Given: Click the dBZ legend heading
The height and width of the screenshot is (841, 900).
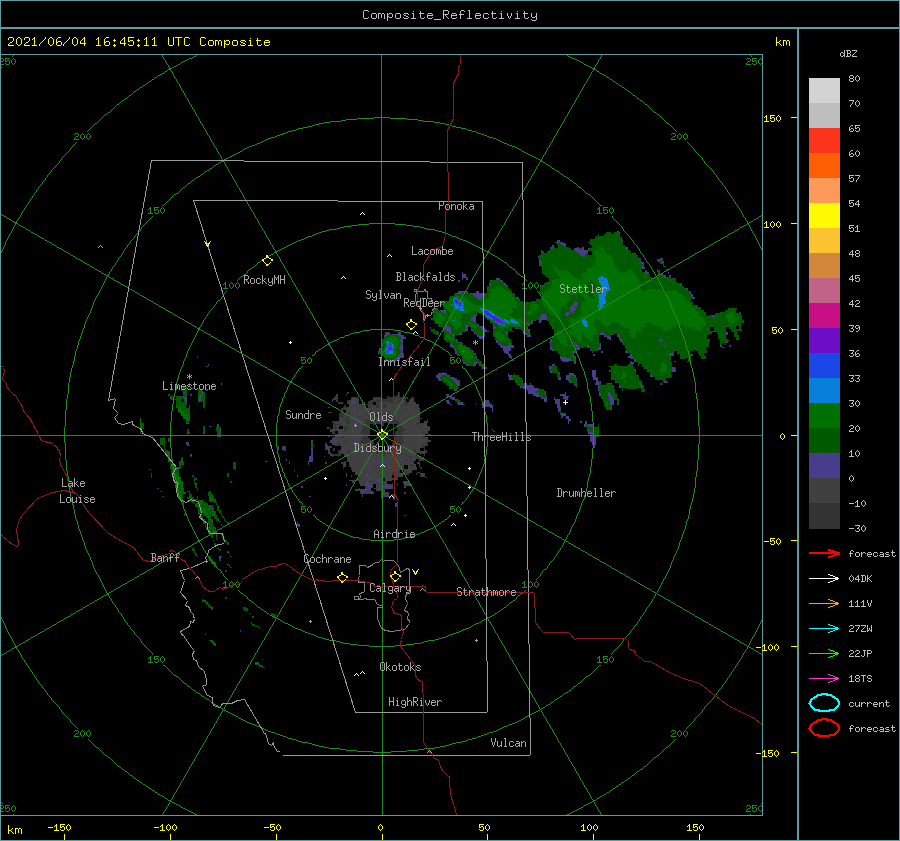Looking at the screenshot, I should click(x=848, y=53).
